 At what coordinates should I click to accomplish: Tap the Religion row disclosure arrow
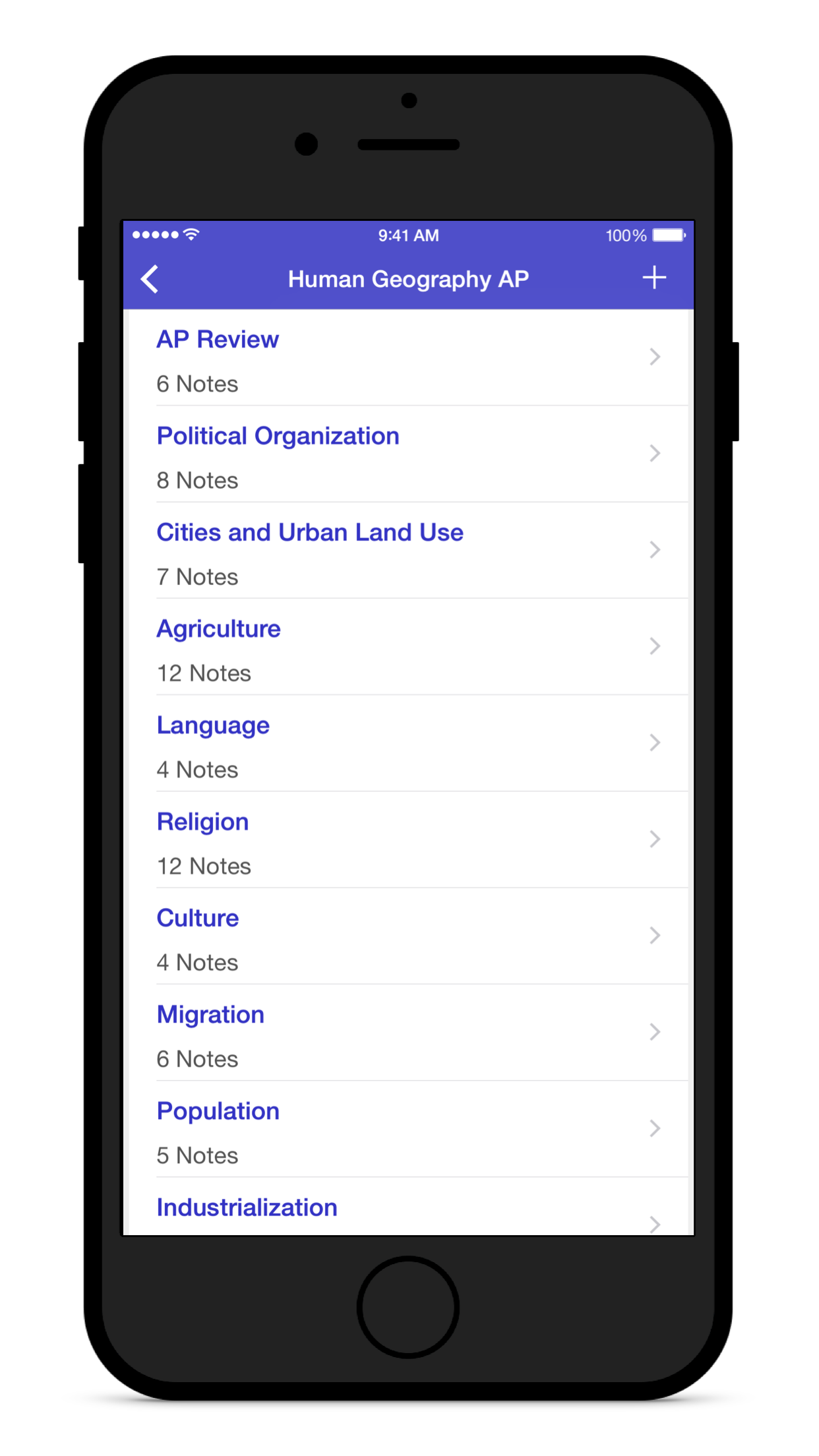tap(654, 839)
